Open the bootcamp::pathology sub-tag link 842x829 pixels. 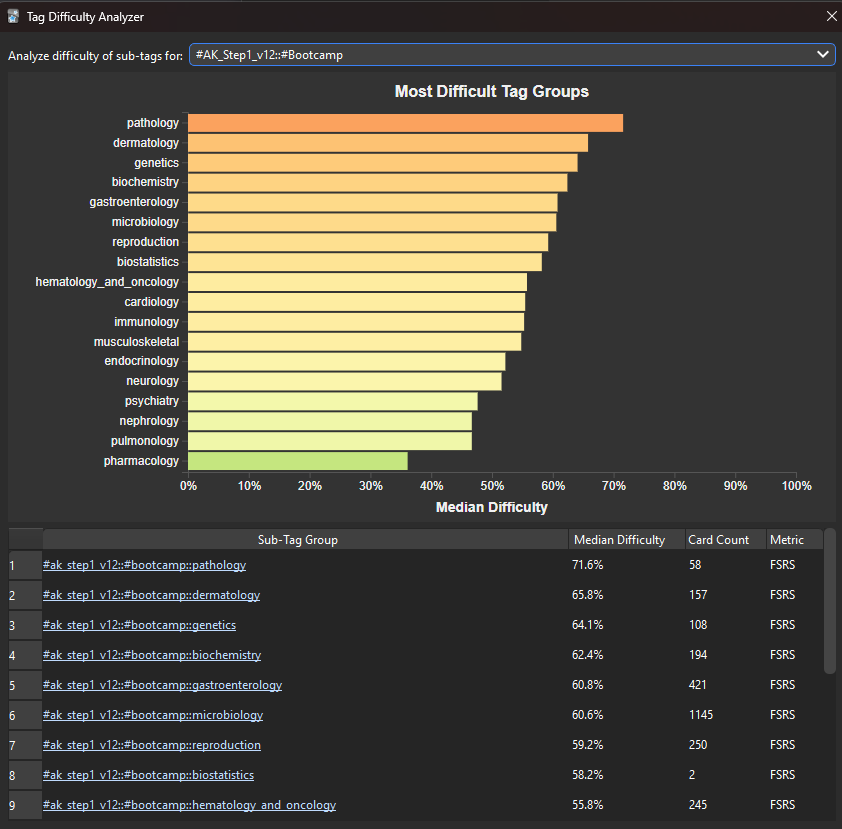click(x=144, y=564)
